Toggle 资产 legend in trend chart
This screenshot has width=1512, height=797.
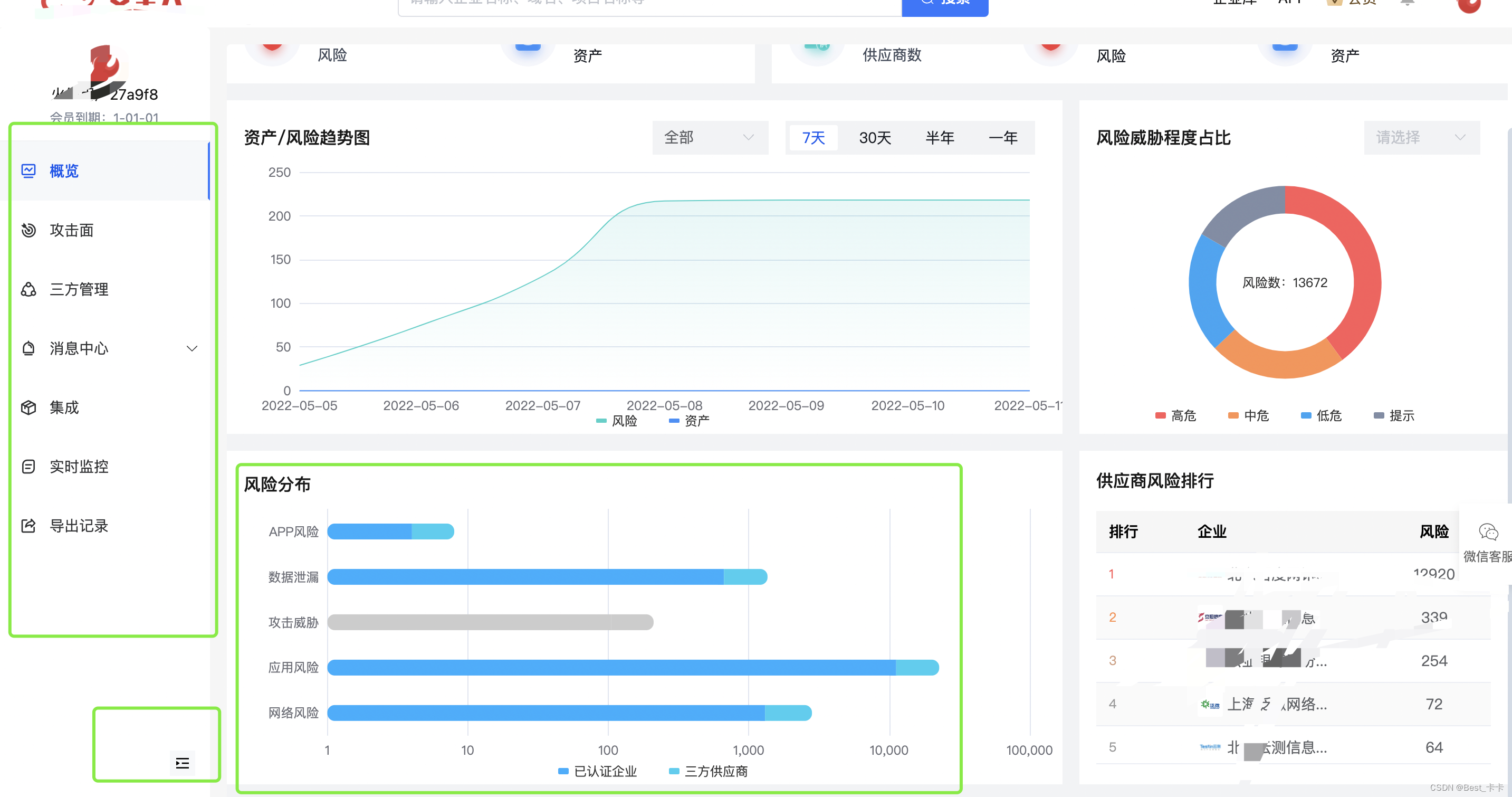pyautogui.click(x=689, y=421)
